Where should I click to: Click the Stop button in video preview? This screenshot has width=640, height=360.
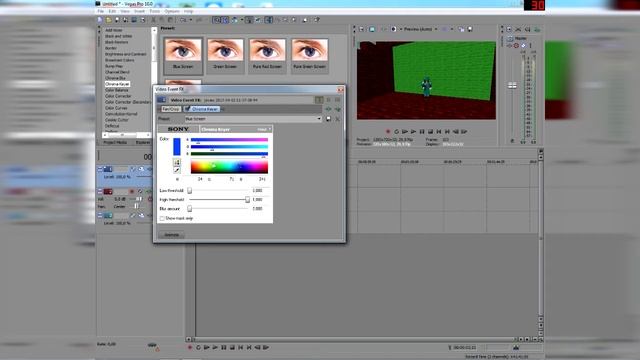[430, 131]
